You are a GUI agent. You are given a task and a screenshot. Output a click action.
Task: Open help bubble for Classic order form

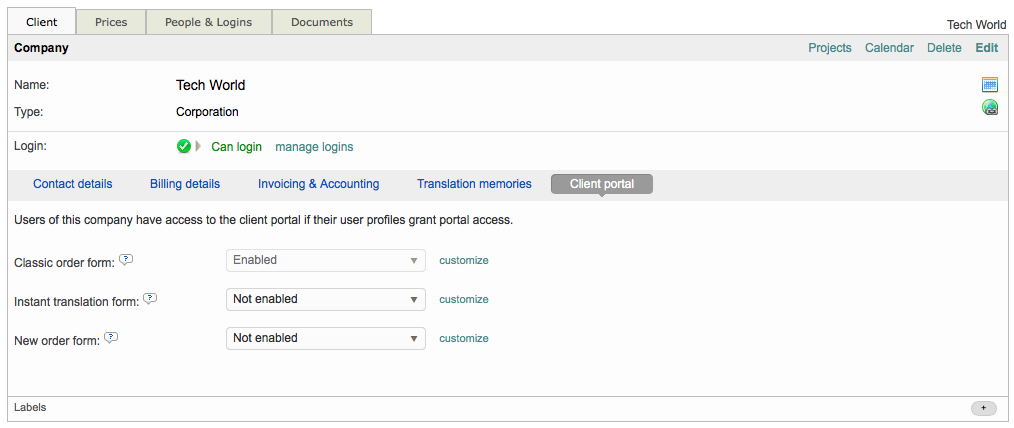point(126,259)
